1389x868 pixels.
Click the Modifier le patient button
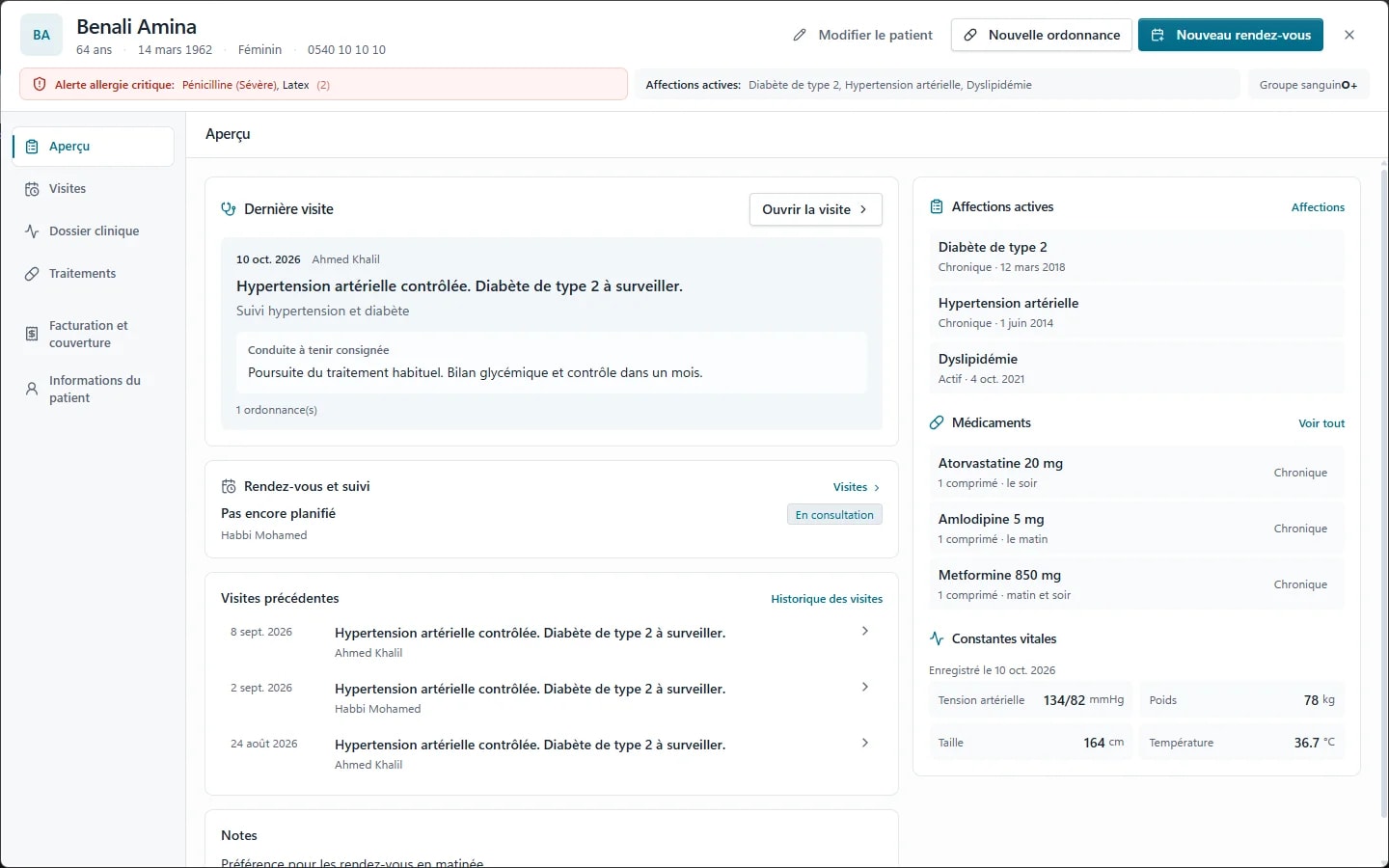coord(862,35)
